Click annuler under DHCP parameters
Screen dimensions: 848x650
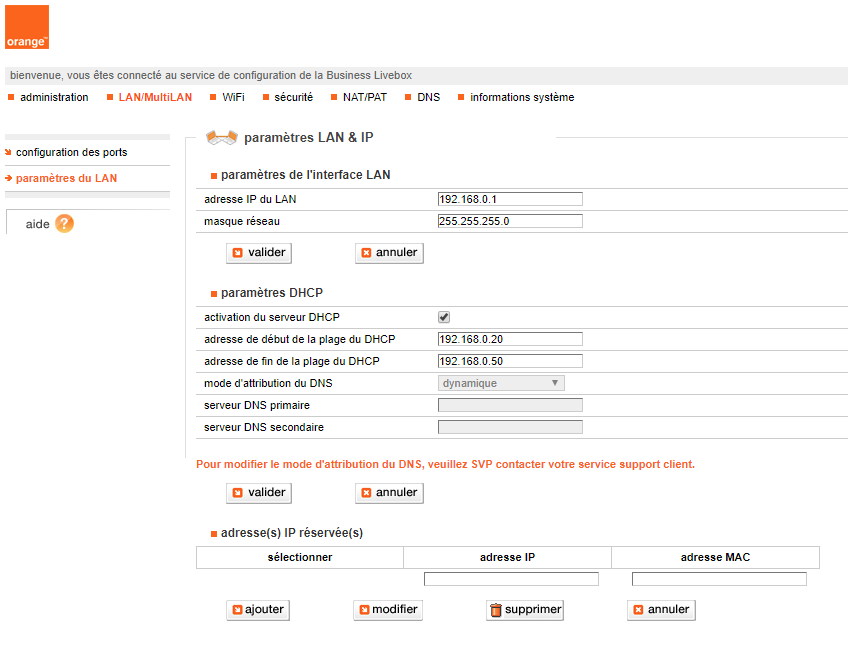coord(389,493)
